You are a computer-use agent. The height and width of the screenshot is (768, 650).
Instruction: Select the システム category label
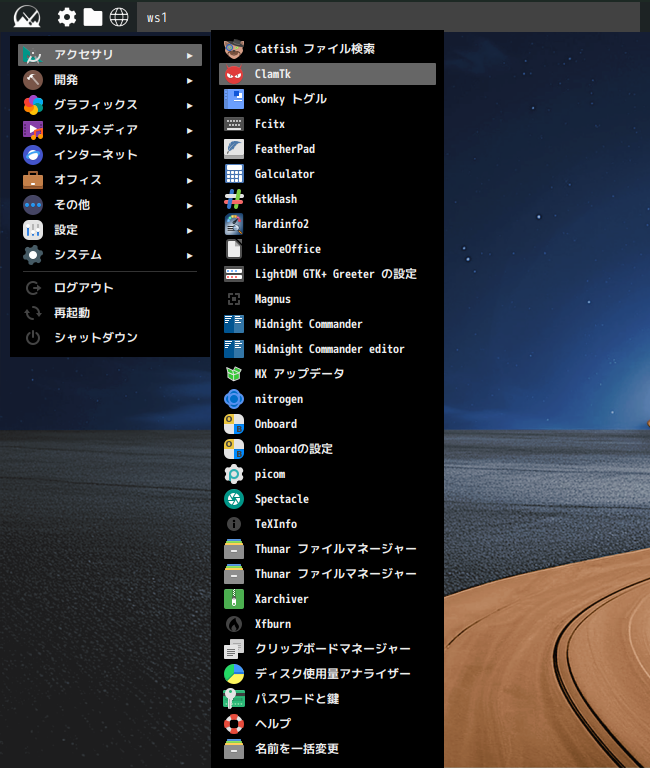(x=78, y=255)
